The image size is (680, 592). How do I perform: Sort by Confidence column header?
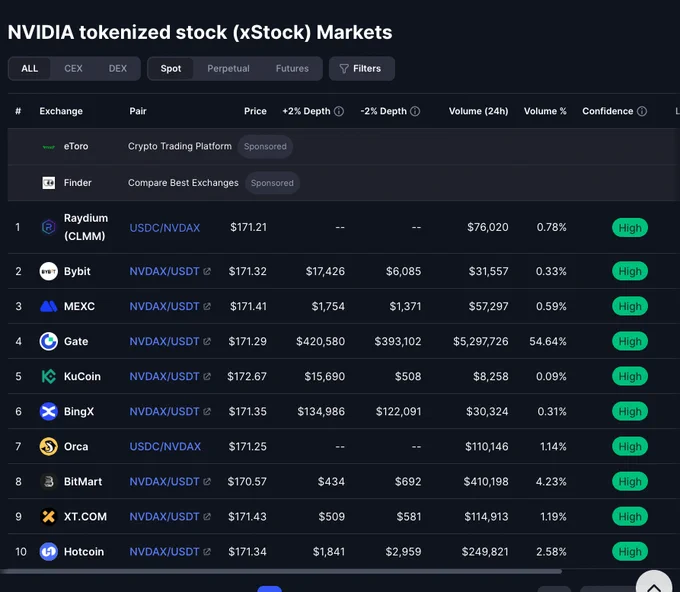click(x=608, y=111)
